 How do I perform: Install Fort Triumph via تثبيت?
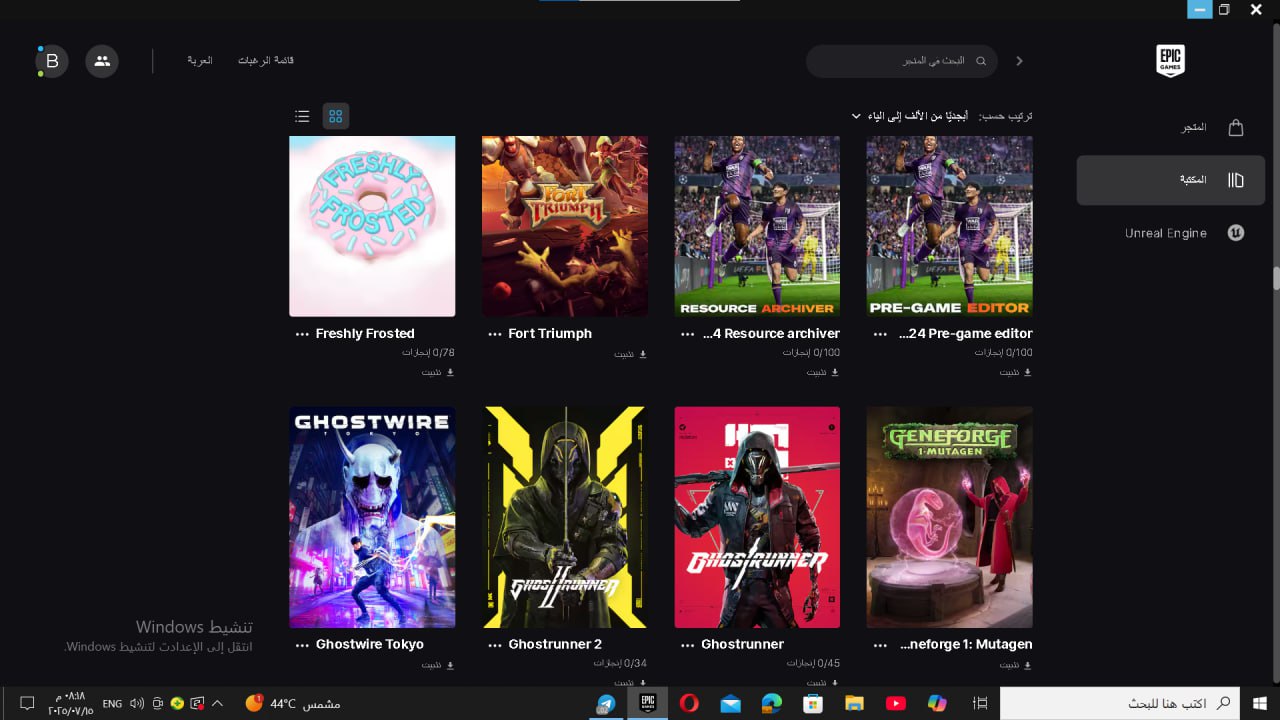click(630, 354)
